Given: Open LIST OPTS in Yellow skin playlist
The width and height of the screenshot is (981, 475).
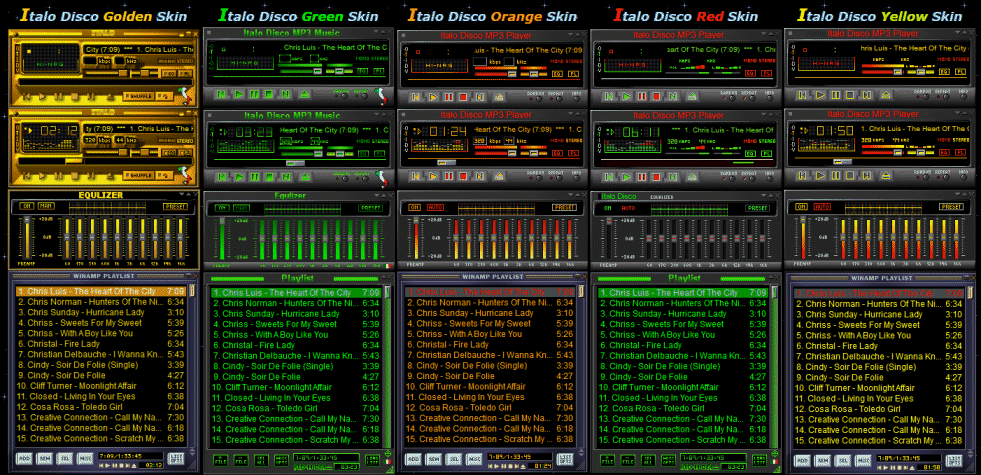Looking at the screenshot, I should click(x=955, y=459).
